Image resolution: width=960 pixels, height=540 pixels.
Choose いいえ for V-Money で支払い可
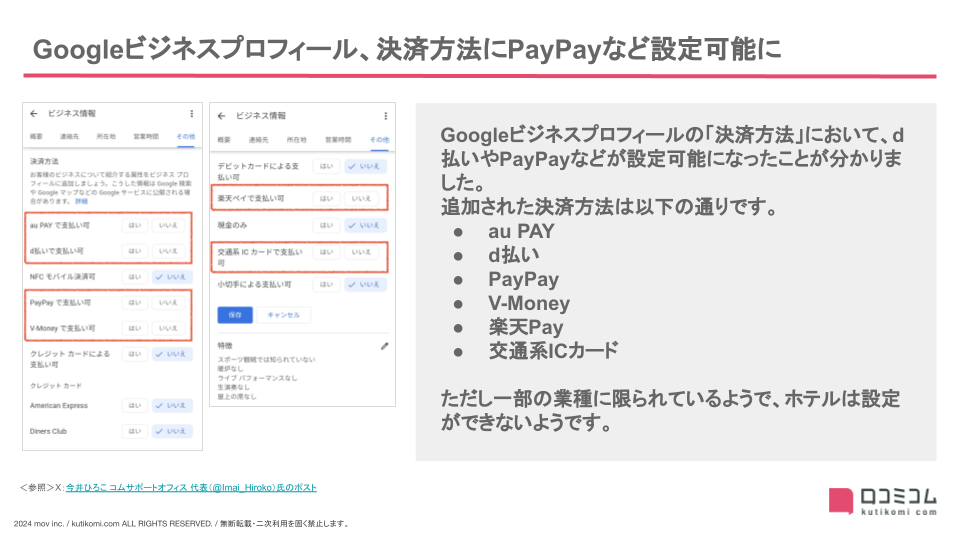[168, 328]
